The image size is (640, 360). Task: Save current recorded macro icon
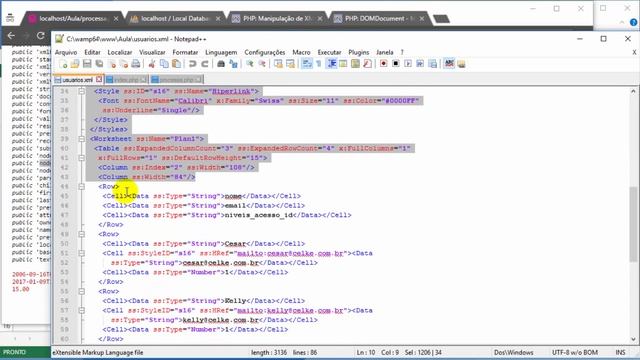[x=432, y=64]
